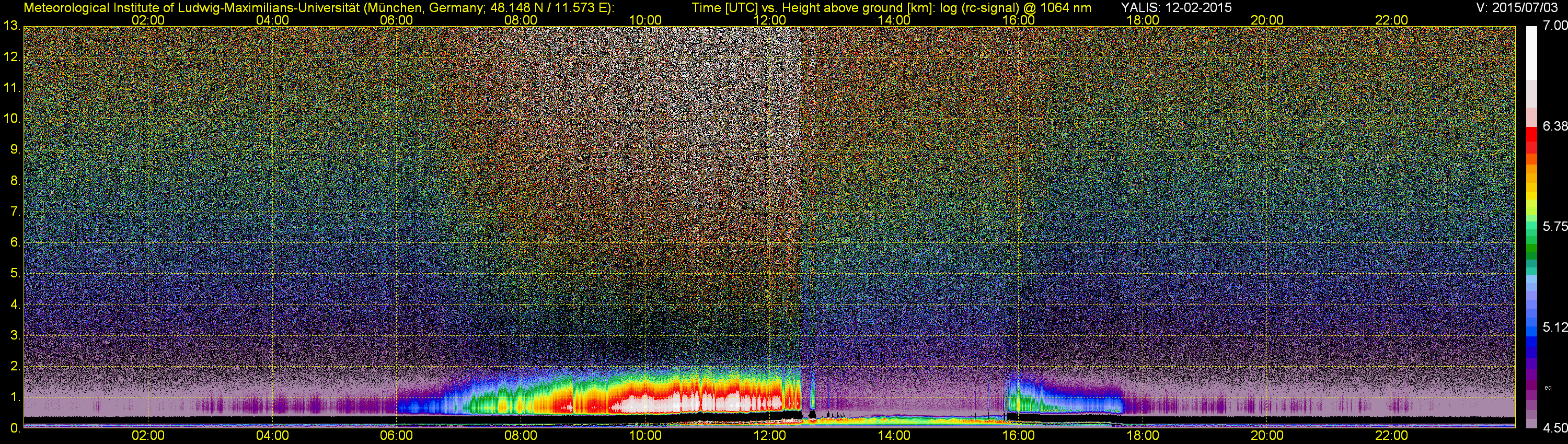Click the 4 km height axis label
Screen dimensions: 1568x444
(15, 304)
